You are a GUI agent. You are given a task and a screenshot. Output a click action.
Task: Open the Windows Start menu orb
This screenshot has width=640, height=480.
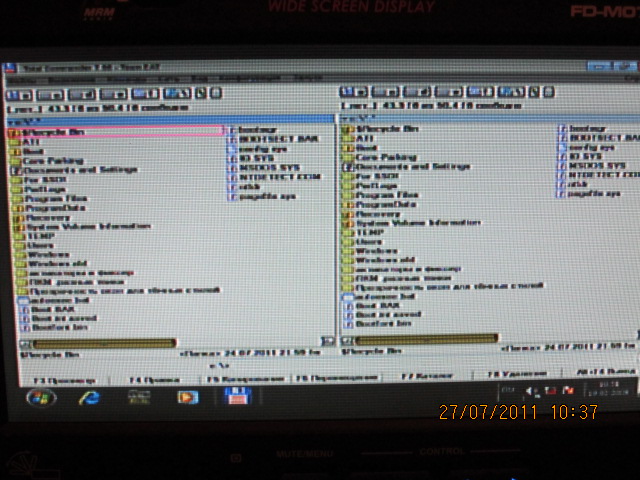(40, 397)
